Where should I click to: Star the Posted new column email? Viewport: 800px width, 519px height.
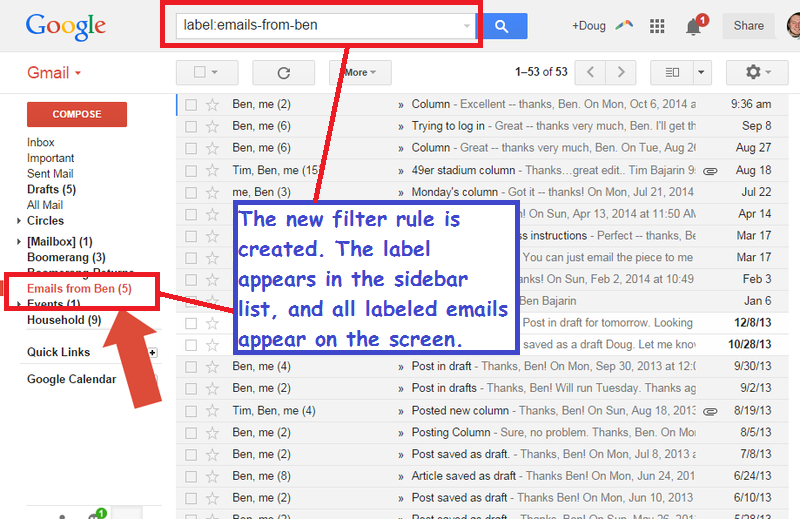point(212,411)
